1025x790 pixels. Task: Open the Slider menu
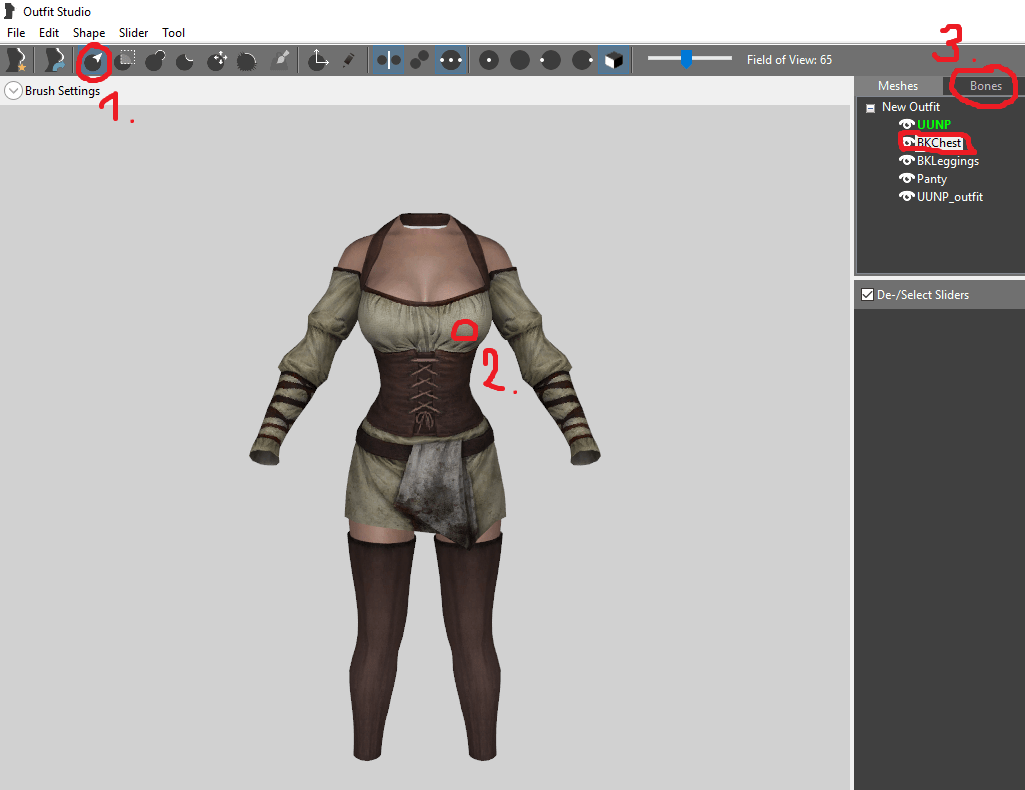click(x=133, y=33)
